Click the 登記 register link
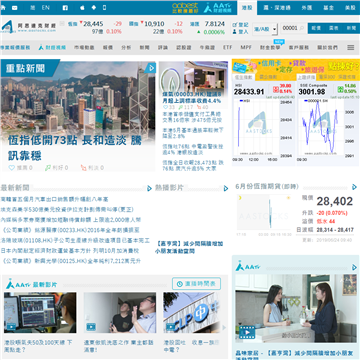 (240, 25)
